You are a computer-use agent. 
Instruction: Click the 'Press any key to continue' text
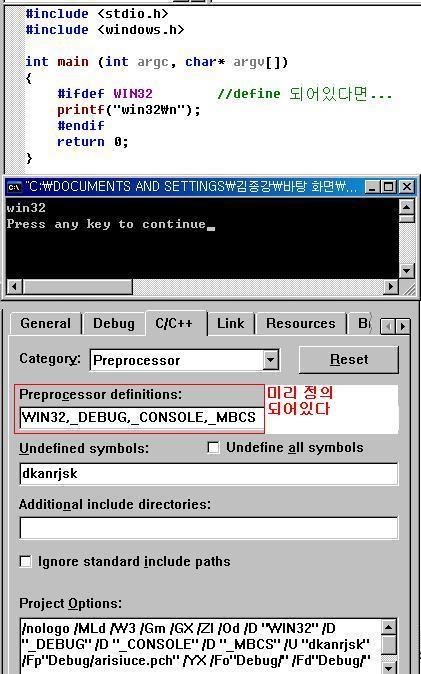tap(106, 224)
